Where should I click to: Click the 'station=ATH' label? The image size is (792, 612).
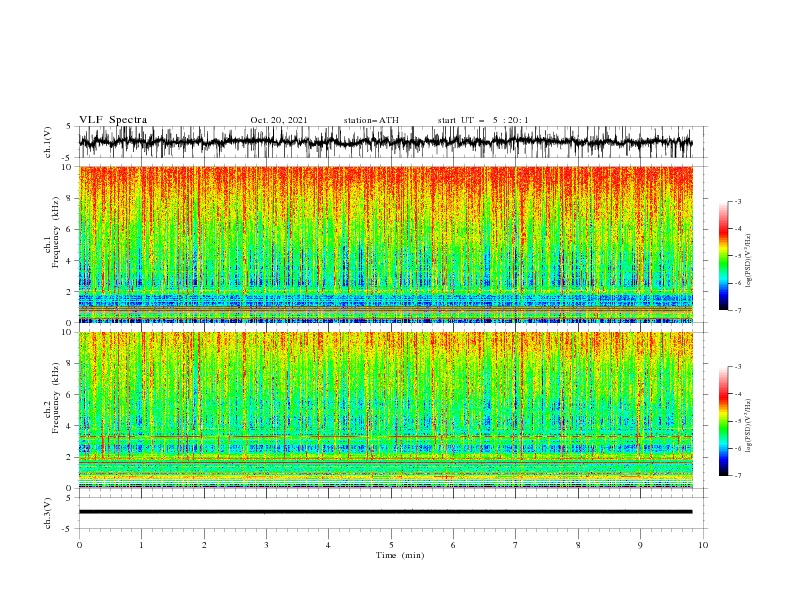pos(371,120)
